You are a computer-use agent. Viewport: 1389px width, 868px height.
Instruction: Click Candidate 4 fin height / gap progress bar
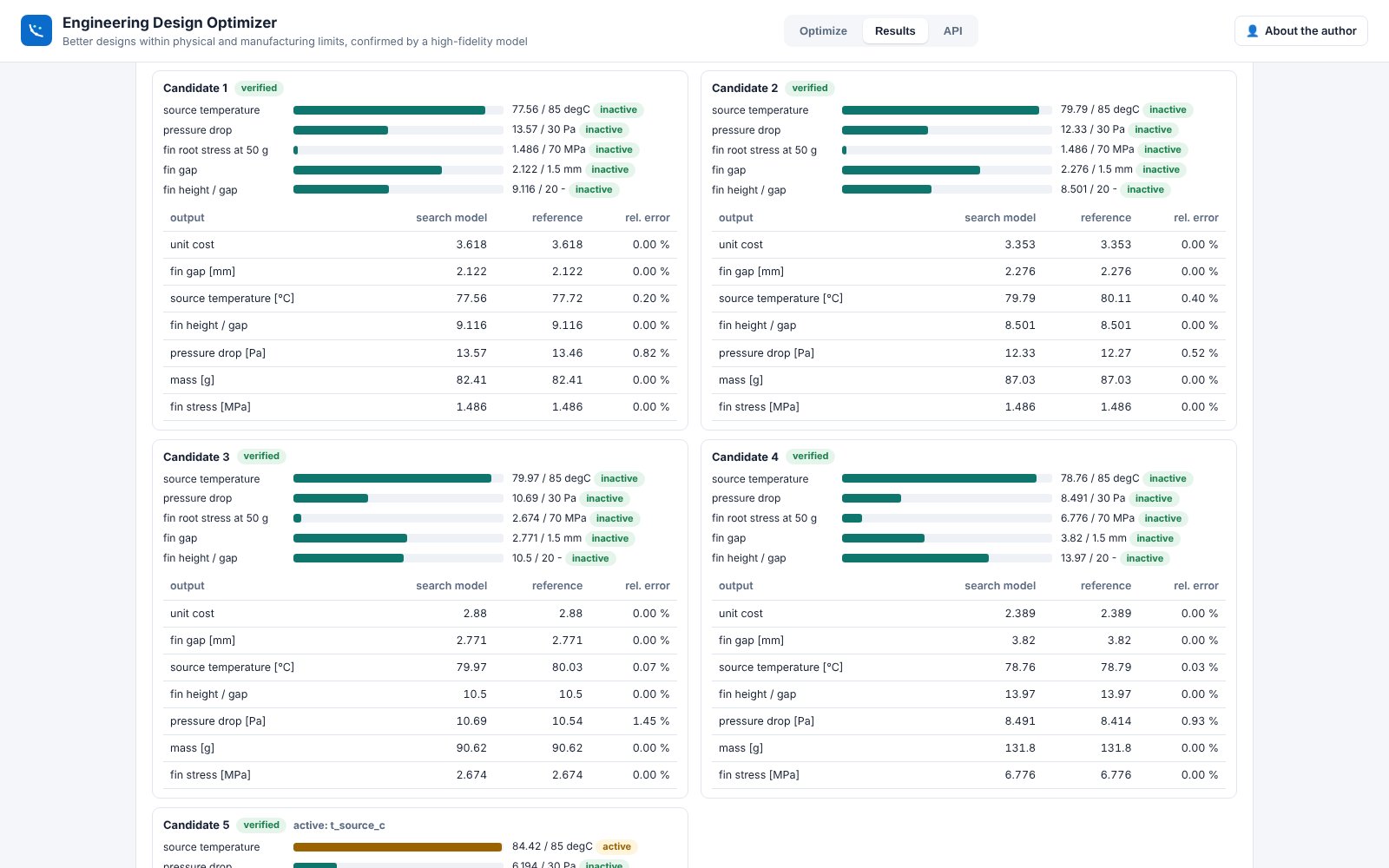coord(947,558)
